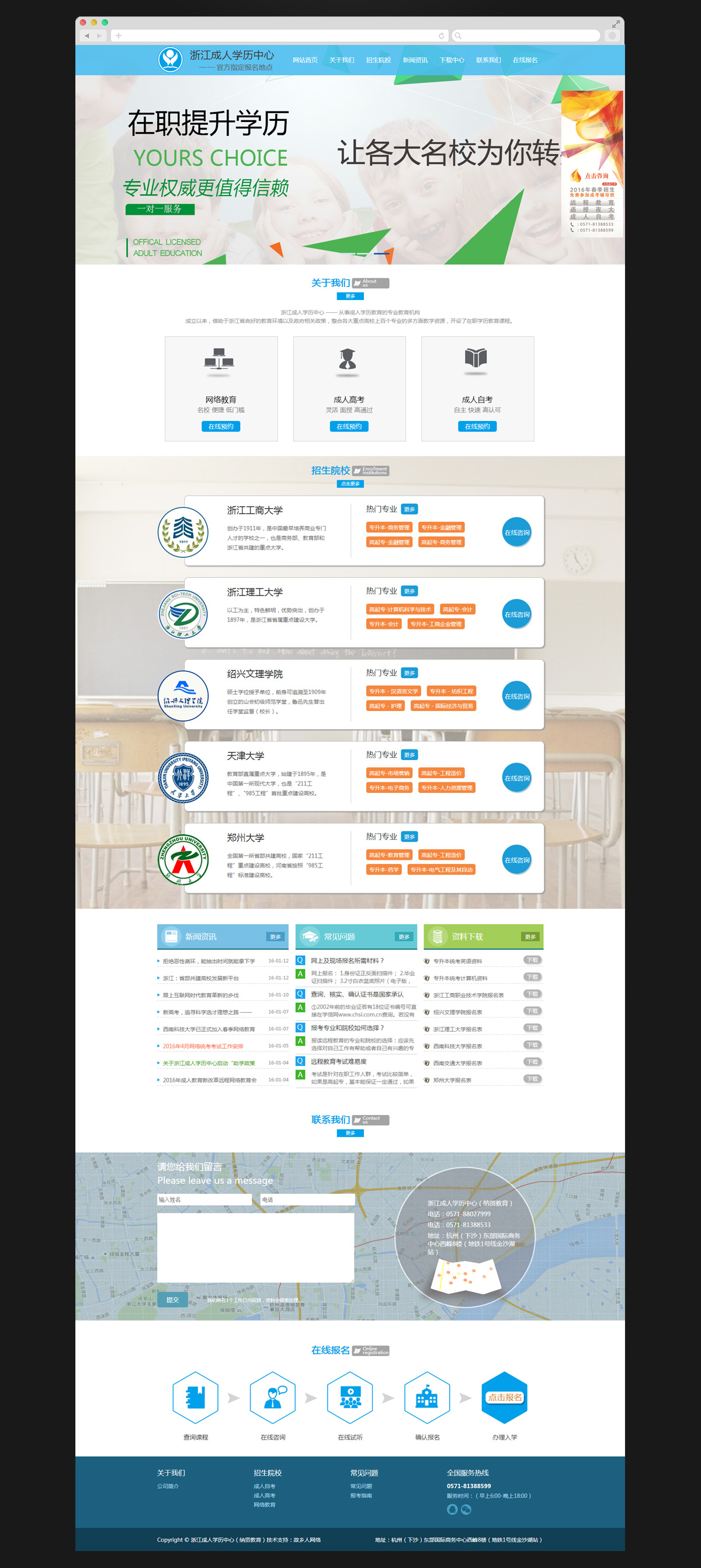Focus the 输入姓名 name input field
The height and width of the screenshot is (1568, 701).
point(204,1199)
